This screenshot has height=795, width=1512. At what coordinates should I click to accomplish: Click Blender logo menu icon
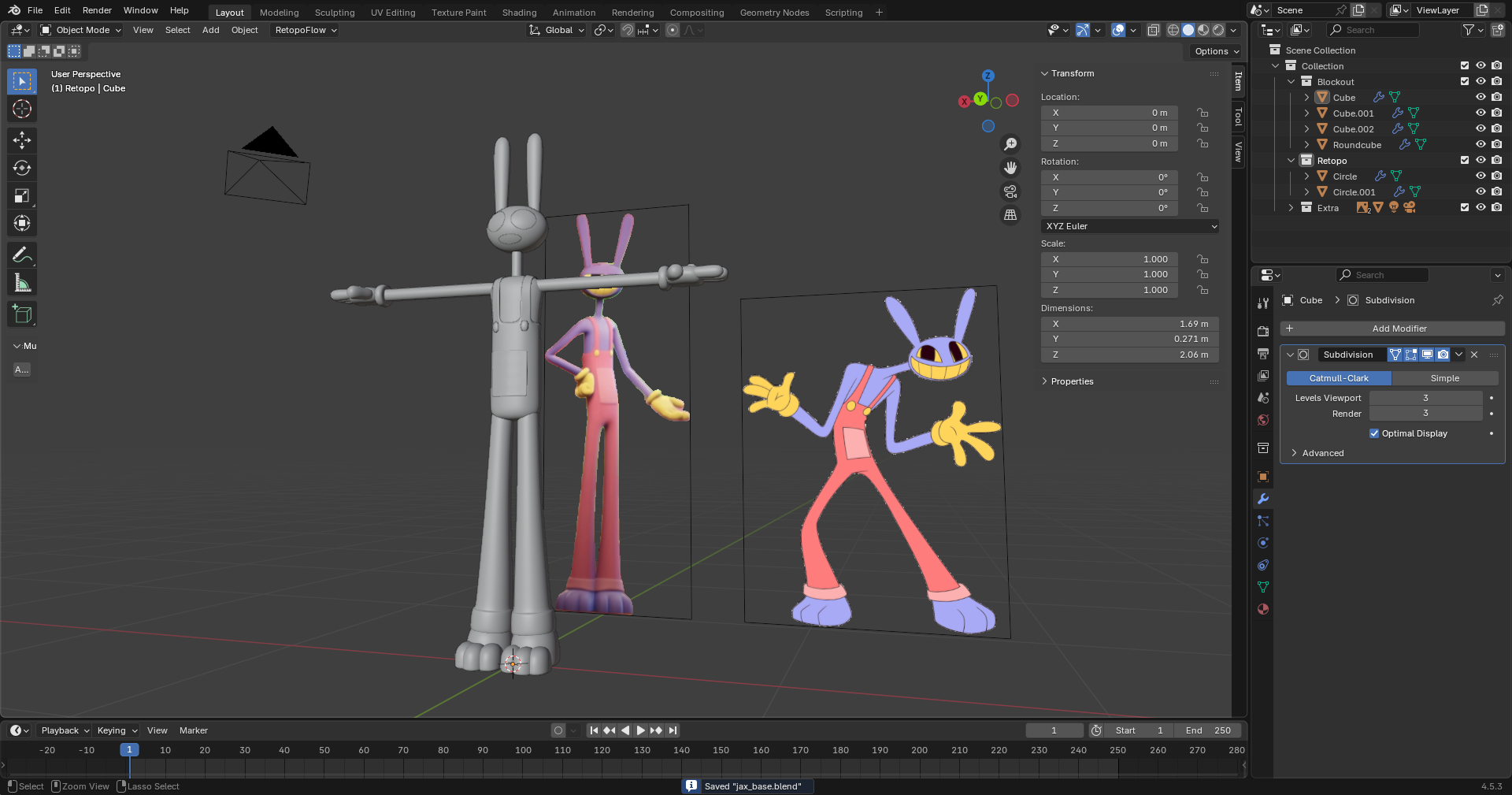14,10
